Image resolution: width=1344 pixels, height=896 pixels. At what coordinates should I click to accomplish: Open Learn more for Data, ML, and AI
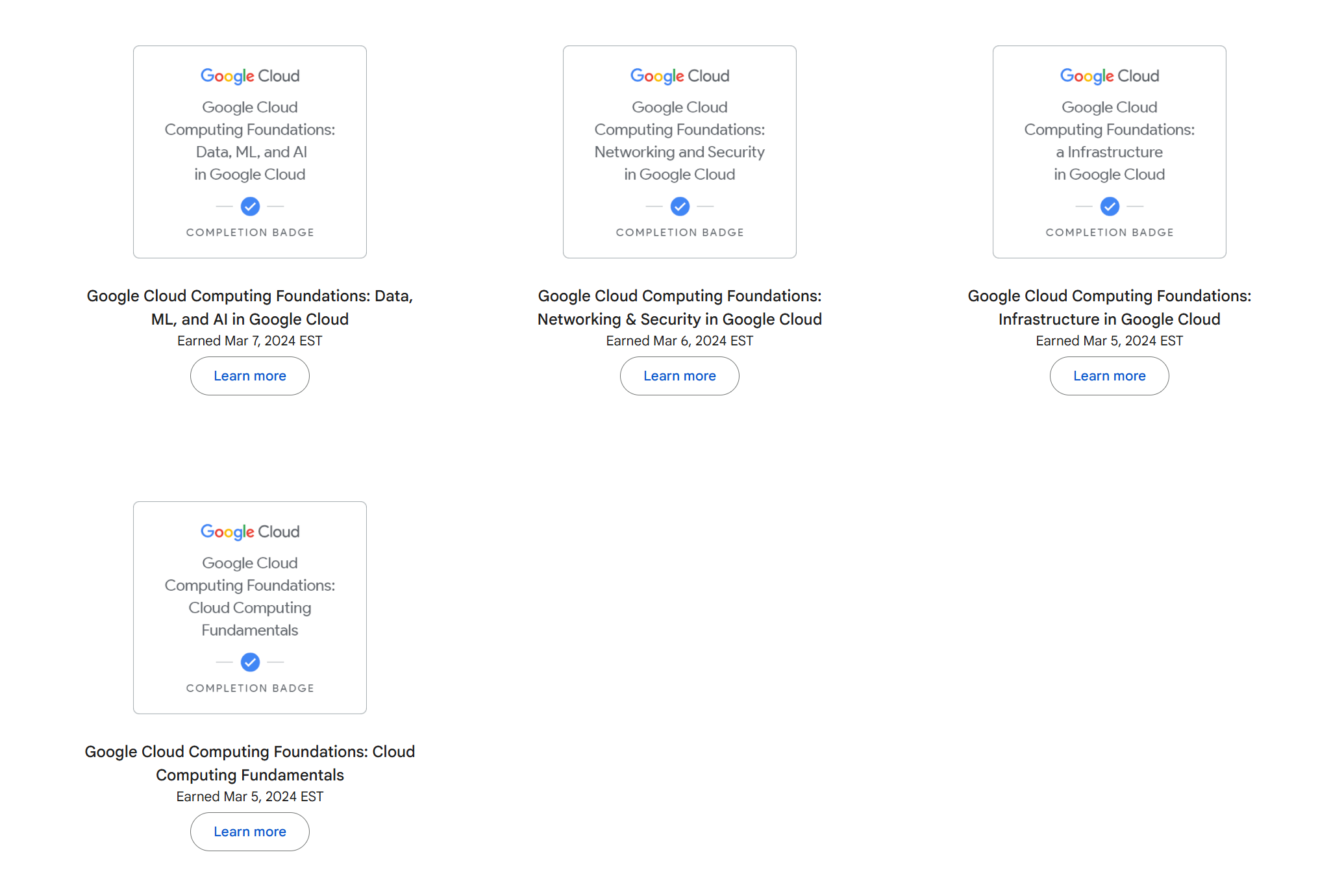click(x=250, y=376)
